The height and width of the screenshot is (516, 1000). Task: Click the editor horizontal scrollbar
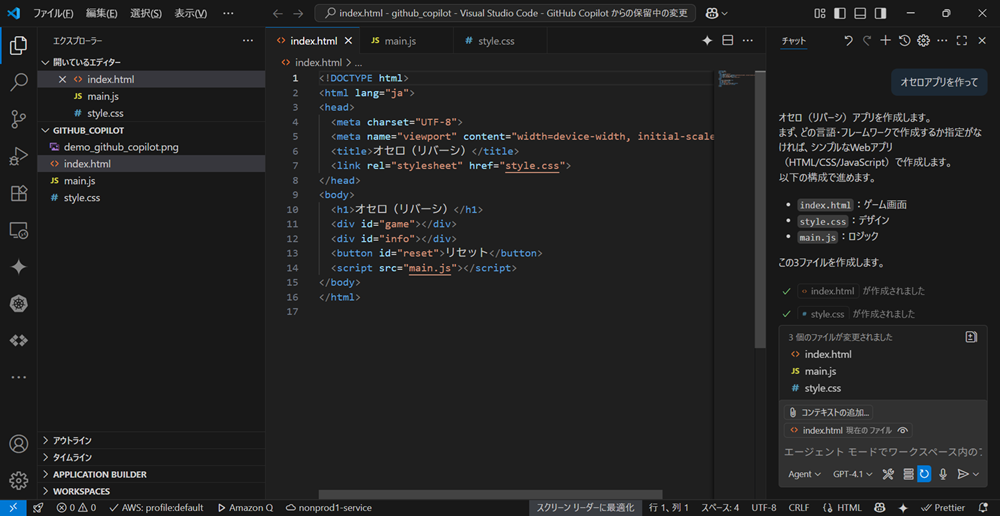[x=490, y=494]
